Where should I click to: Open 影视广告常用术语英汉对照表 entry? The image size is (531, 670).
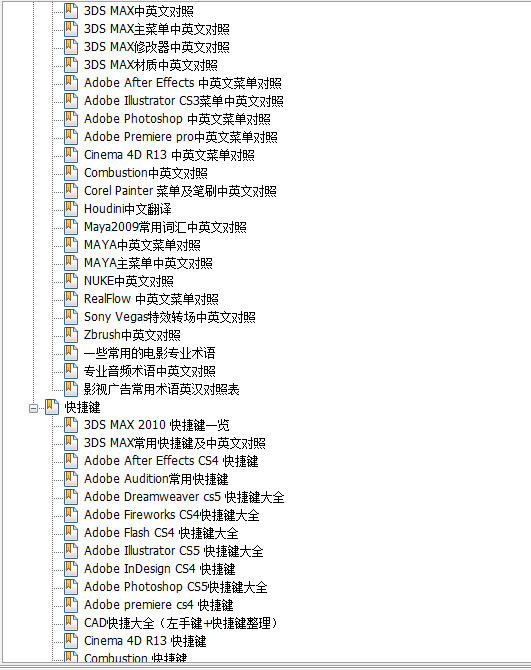(x=161, y=389)
